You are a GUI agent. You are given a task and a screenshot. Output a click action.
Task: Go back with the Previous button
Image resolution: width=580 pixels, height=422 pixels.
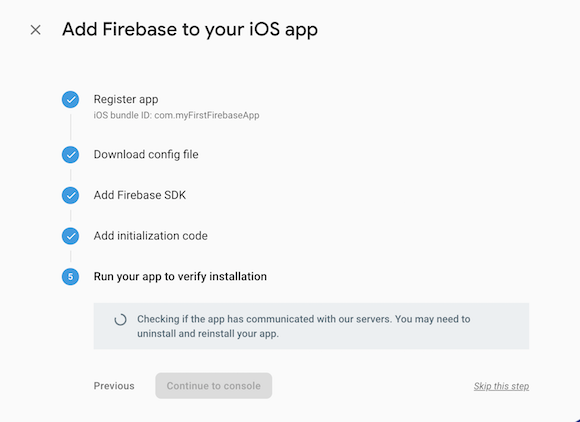[114, 386]
